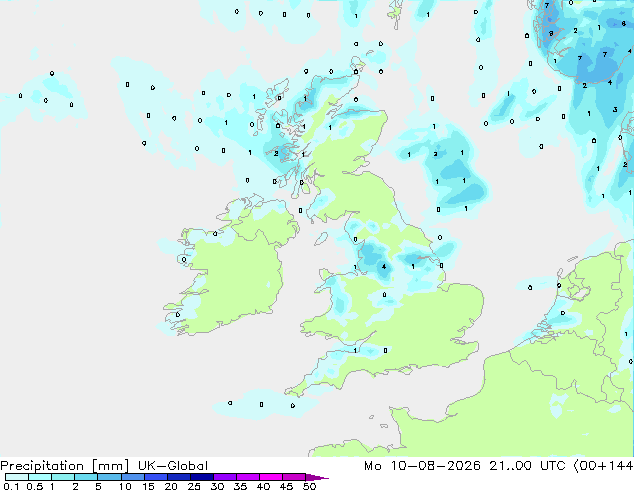Viewport: 634px width, 490px height.
Task: Click the 40–45 mm magenta legend box
Action: tap(271, 477)
